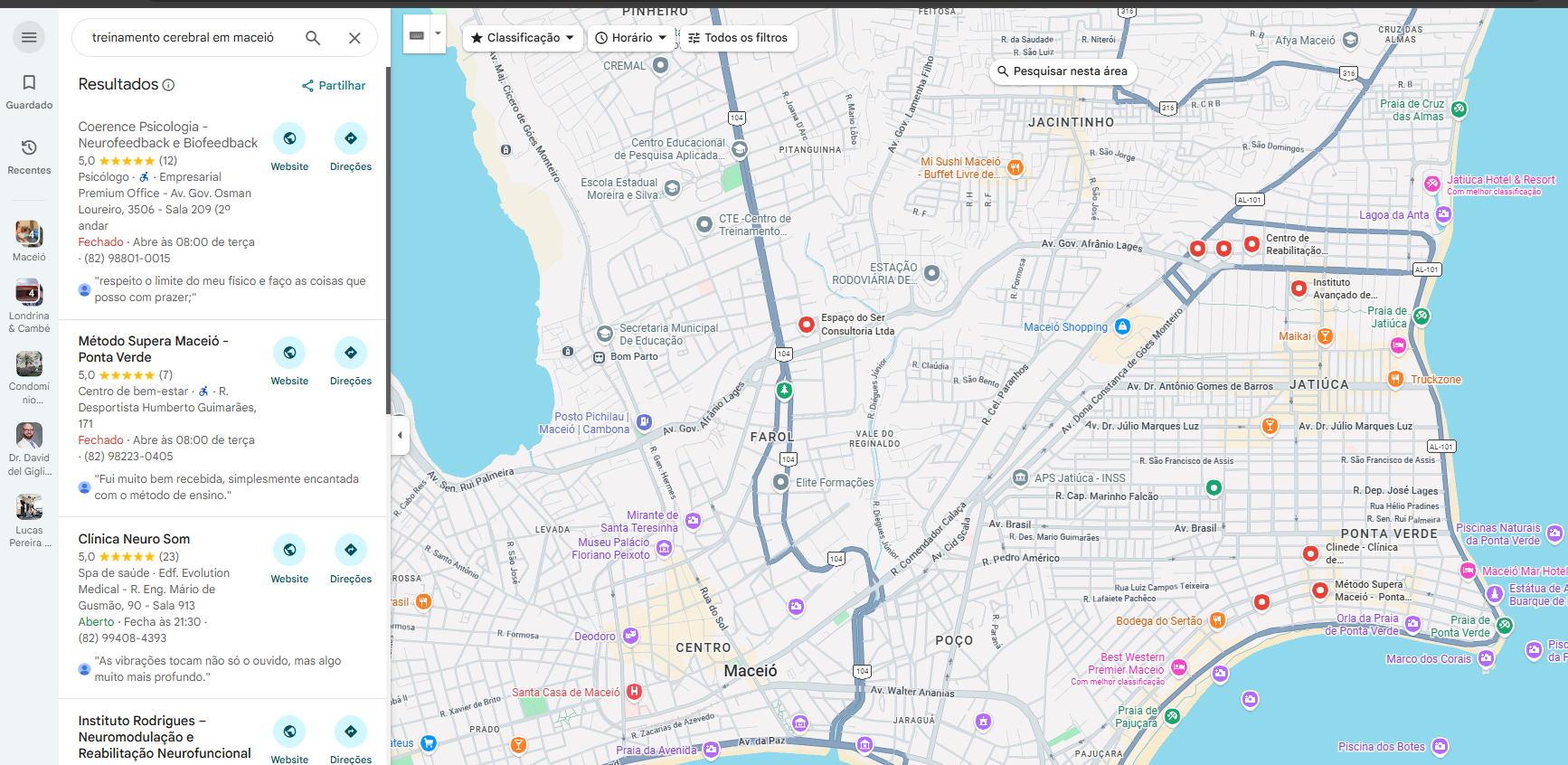Image resolution: width=1568 pixels, height=765 pixels.
Task: Open Todos os filtros panel
Action: [738, 38]
